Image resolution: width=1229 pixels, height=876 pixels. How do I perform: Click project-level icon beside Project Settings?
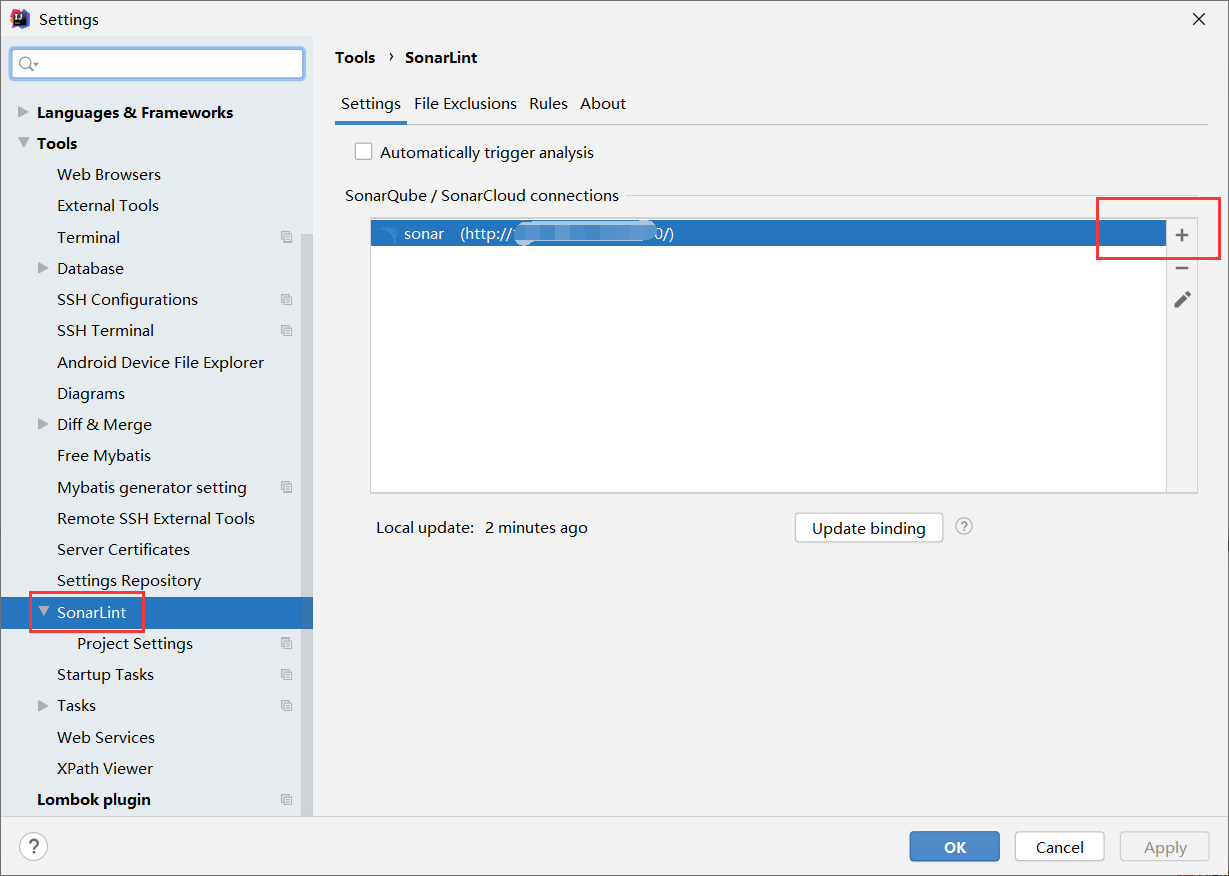click(x=287, y=643)
